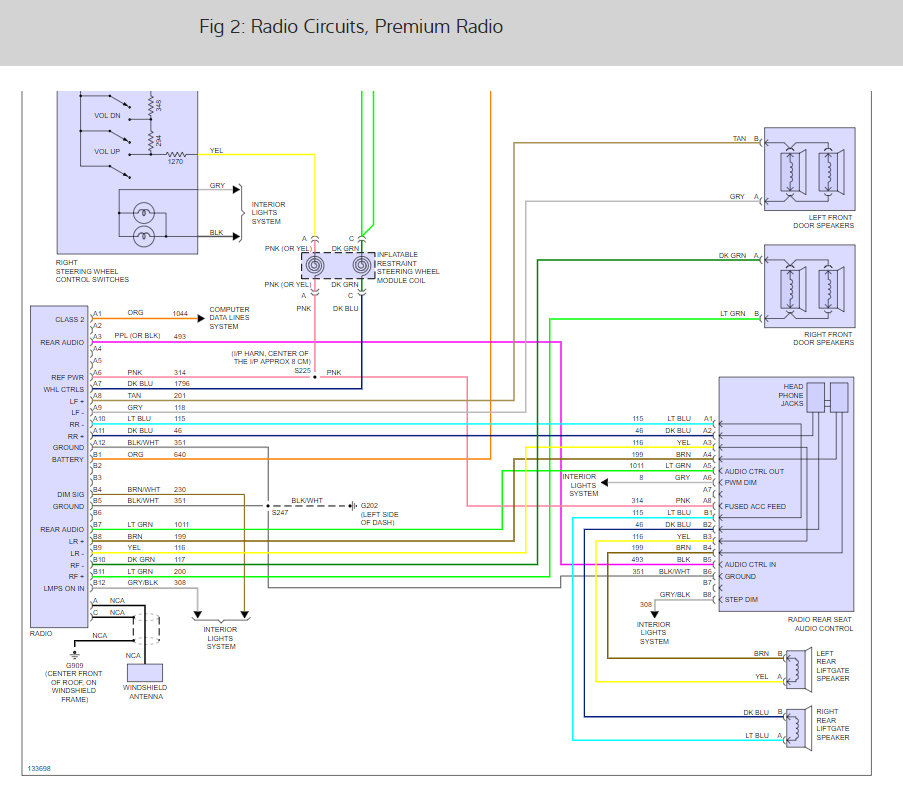Click the G202 ground symbol
Viewport: 903px width, 792px height.
[352, 506]
